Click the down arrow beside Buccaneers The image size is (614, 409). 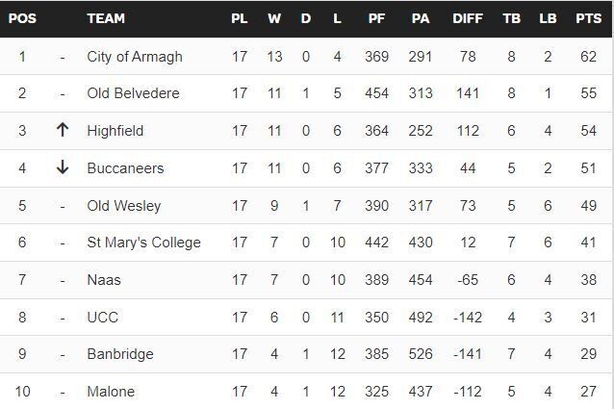63,167
